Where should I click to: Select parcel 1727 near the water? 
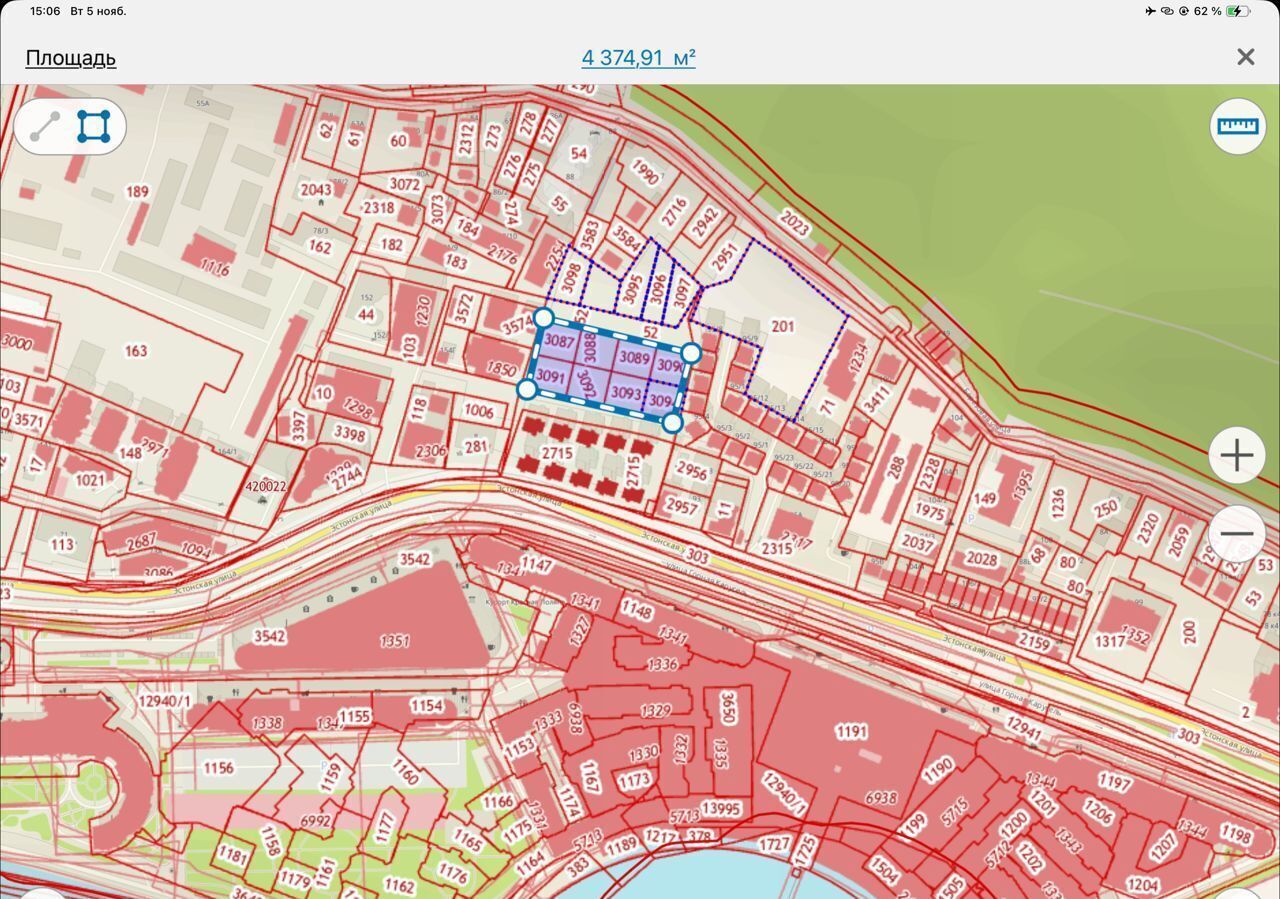pos(773,845)
